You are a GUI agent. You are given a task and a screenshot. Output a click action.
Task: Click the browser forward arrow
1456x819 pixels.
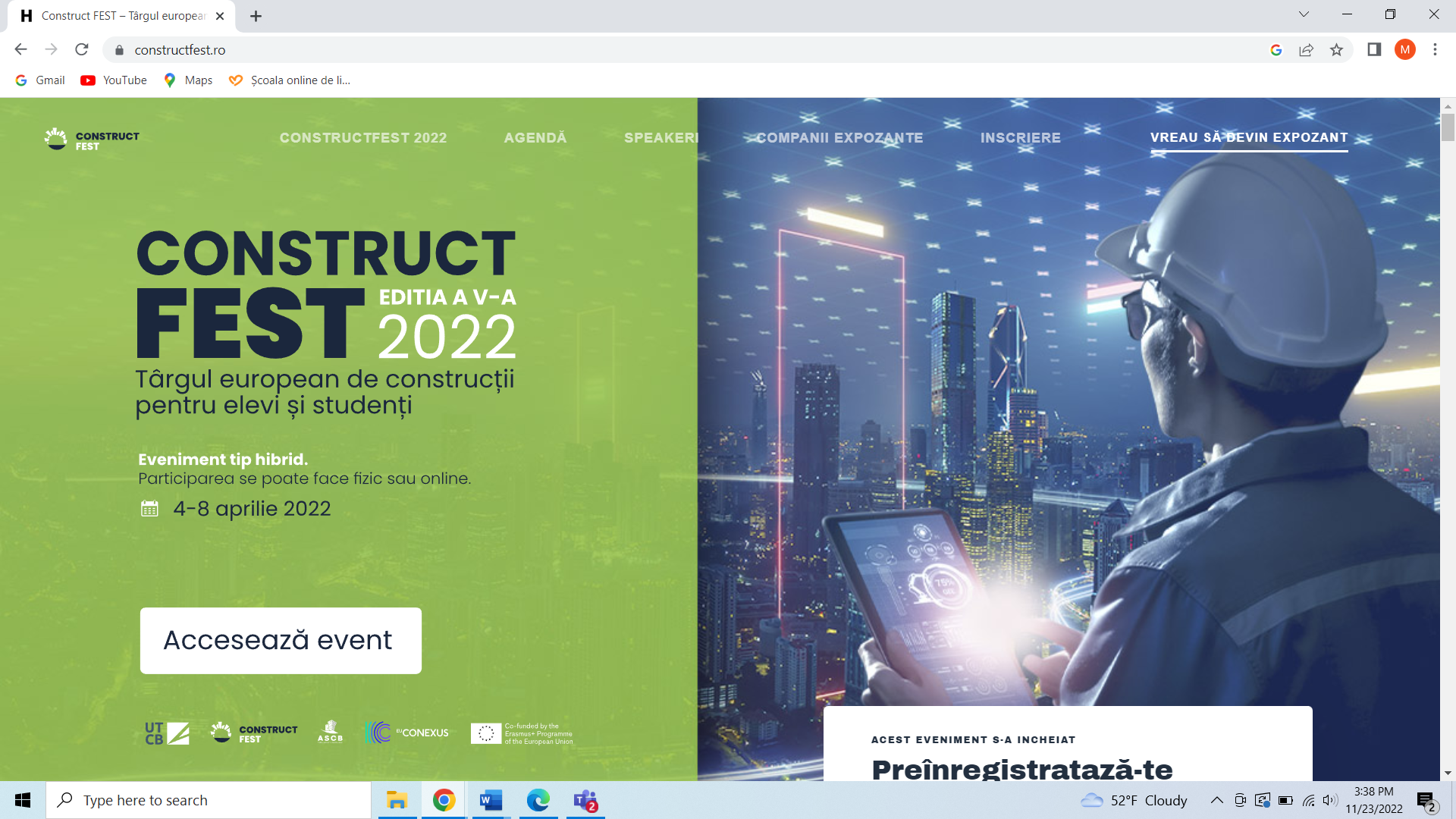51,49
